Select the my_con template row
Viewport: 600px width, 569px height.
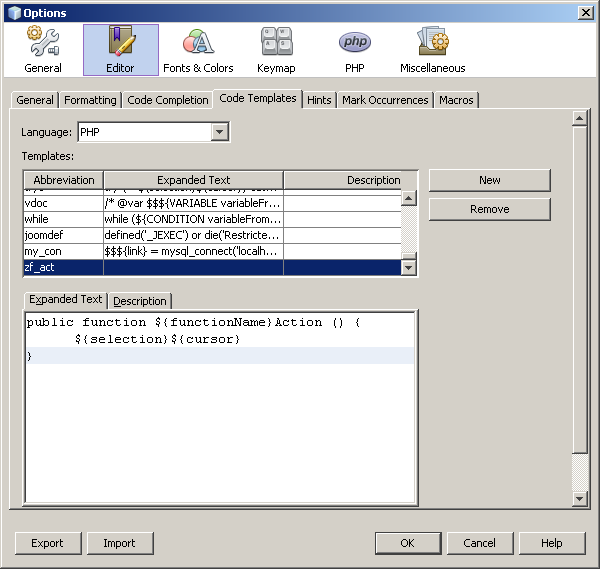click(63, 251)
